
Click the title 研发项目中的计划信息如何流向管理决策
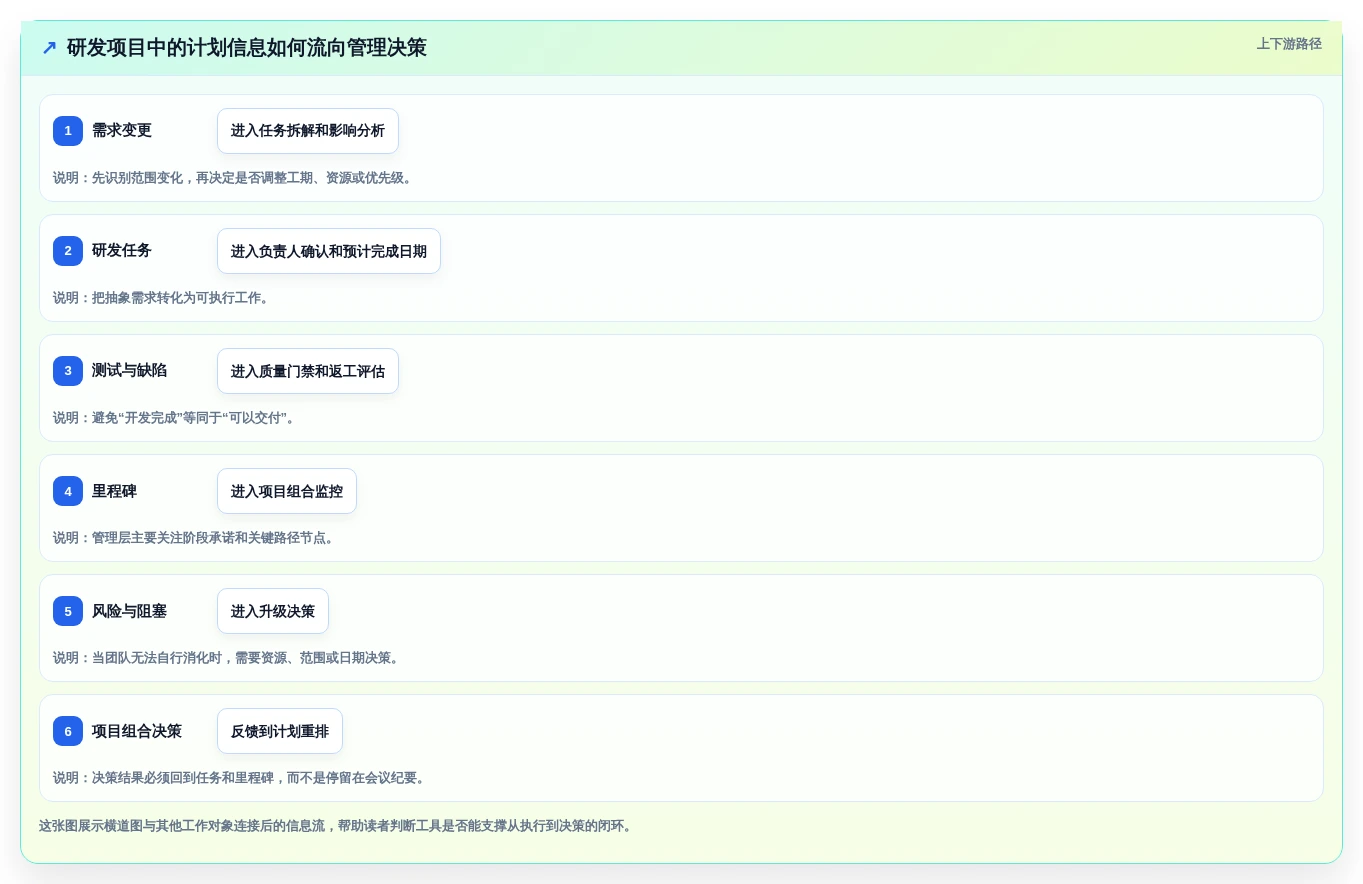coord(247,48)
